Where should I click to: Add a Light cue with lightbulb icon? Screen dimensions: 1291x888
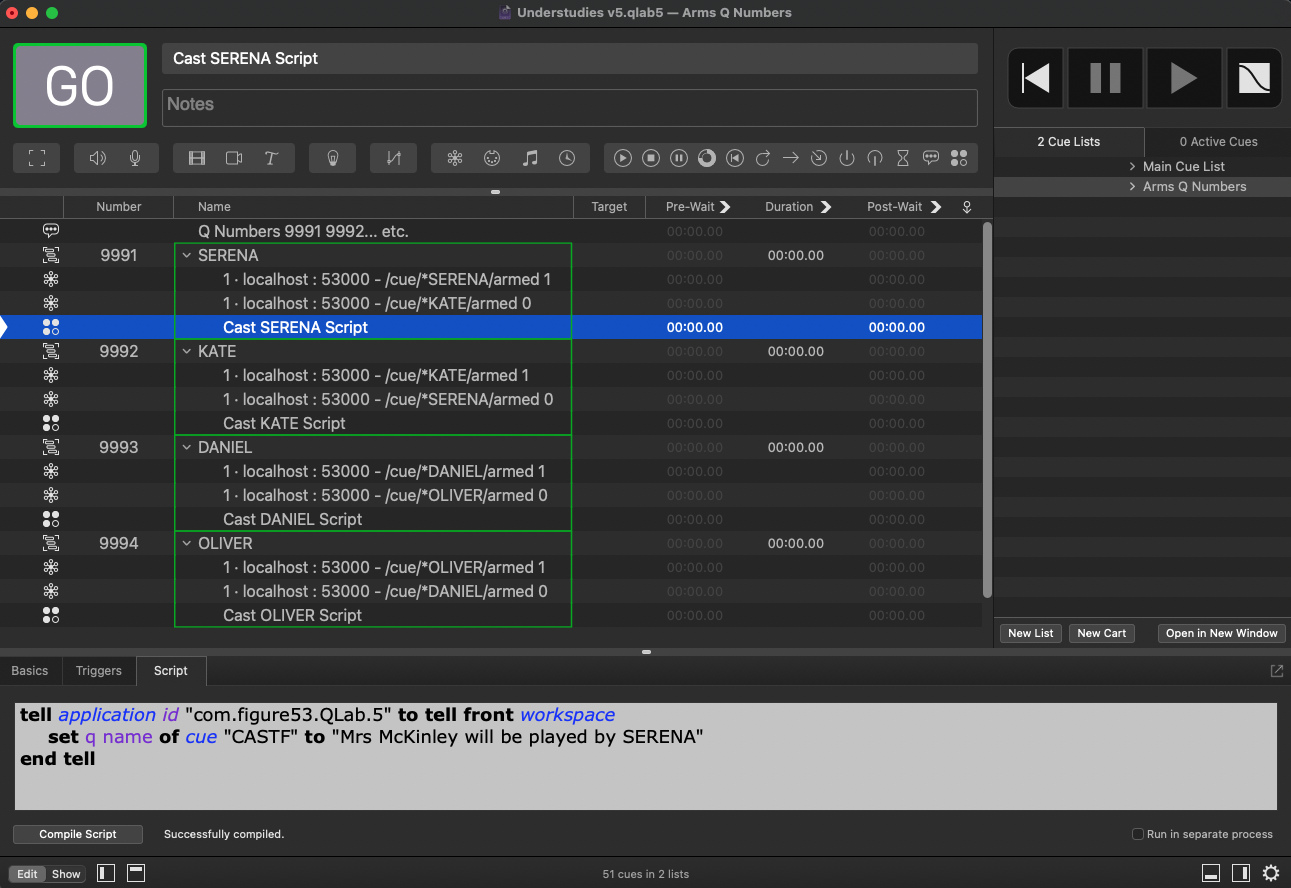[333, 158]
